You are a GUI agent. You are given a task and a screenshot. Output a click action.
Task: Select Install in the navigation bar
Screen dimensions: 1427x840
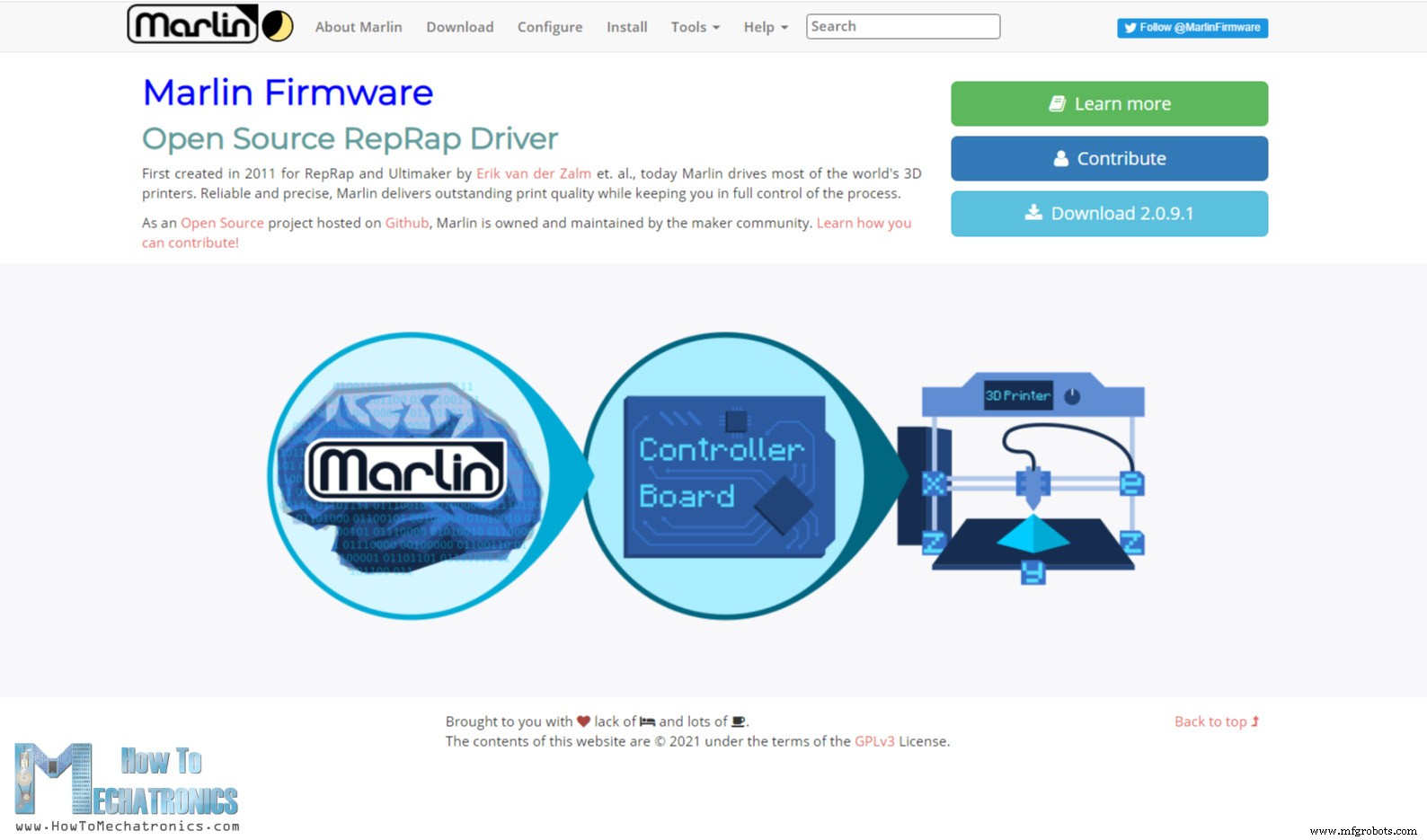click(626, 27)
